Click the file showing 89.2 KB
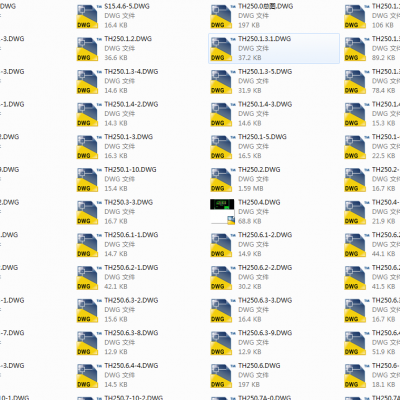This screenshot has height=400, width=400. [x=372, y=49]
